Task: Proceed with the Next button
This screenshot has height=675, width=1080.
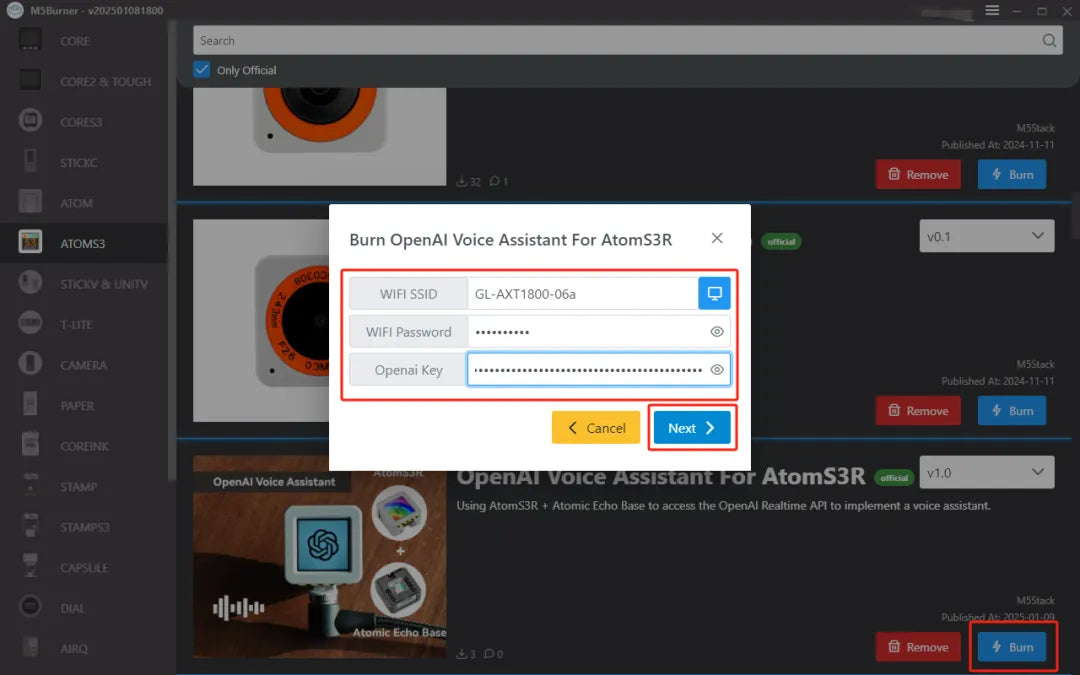Action: click(x=692, y=428)
